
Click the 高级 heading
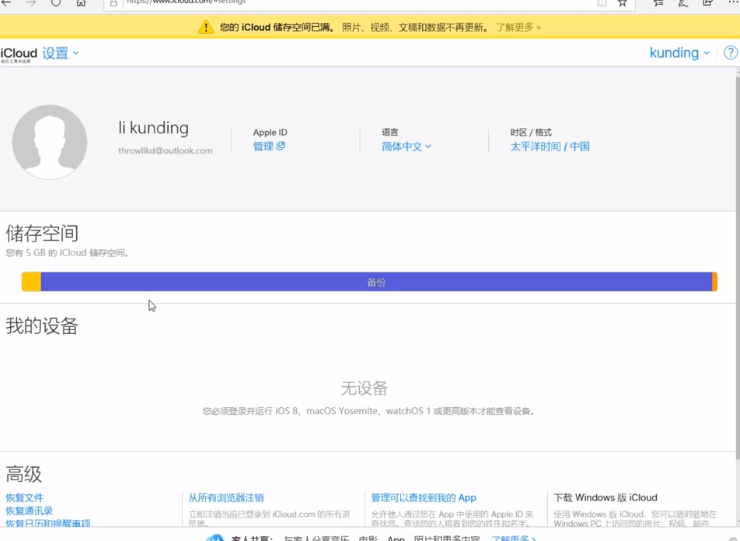coord(24,474)
